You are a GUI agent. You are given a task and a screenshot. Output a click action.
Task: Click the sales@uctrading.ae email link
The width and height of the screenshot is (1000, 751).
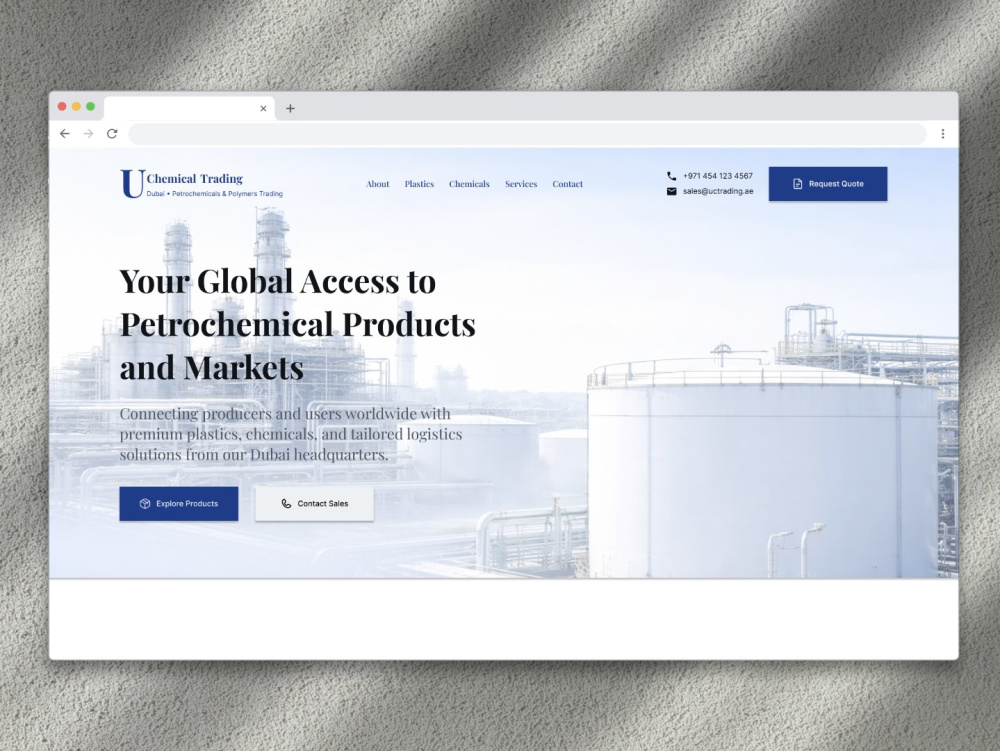point(718,191)
